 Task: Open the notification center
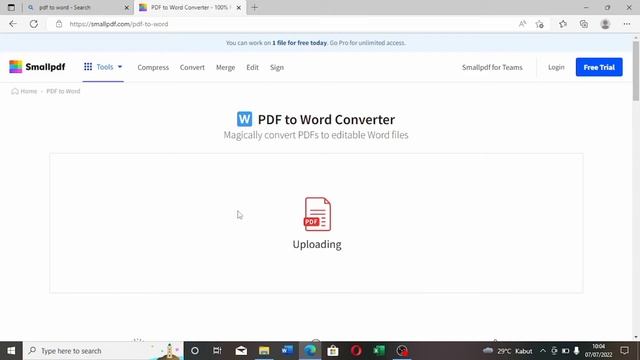624,351
